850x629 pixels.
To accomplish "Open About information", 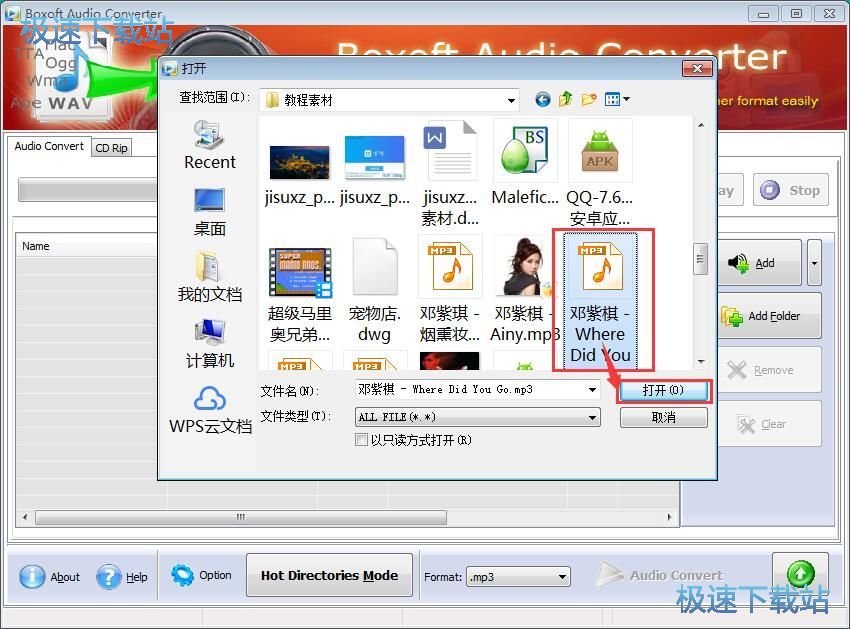I will coord(50,576).
